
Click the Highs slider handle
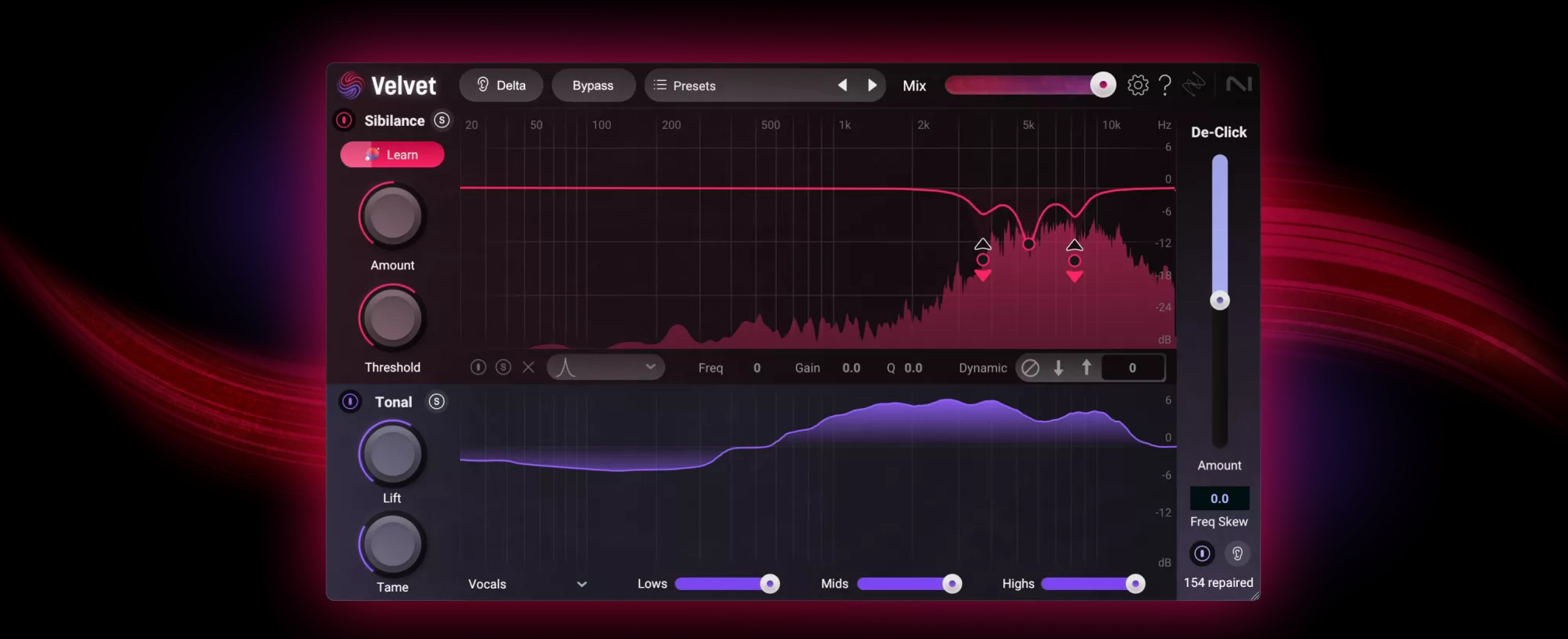tap(1135, 584)
